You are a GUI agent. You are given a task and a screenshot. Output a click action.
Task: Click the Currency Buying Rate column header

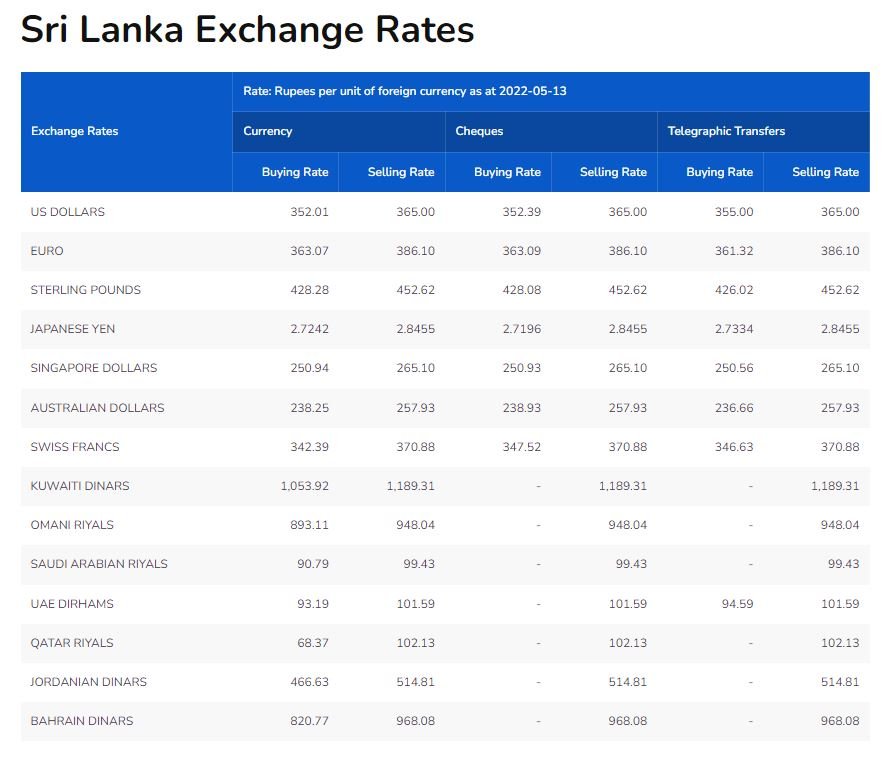click(295, 172)
